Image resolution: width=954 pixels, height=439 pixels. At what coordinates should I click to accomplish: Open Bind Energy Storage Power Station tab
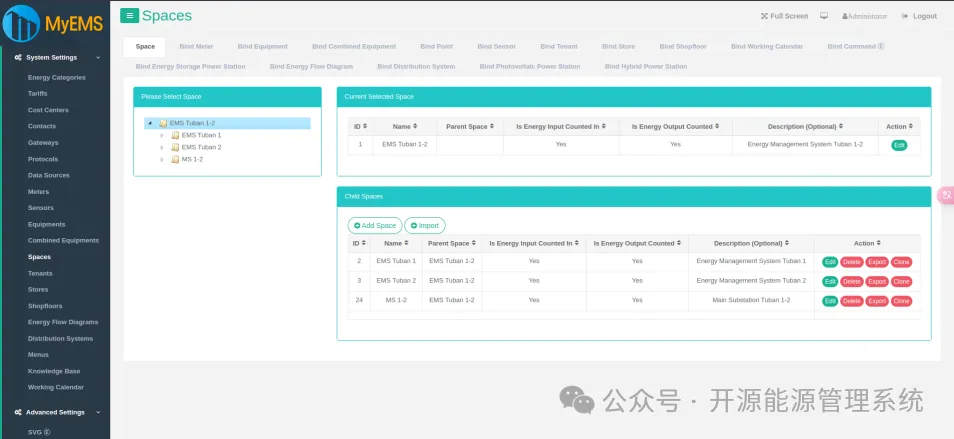(190, 67)
